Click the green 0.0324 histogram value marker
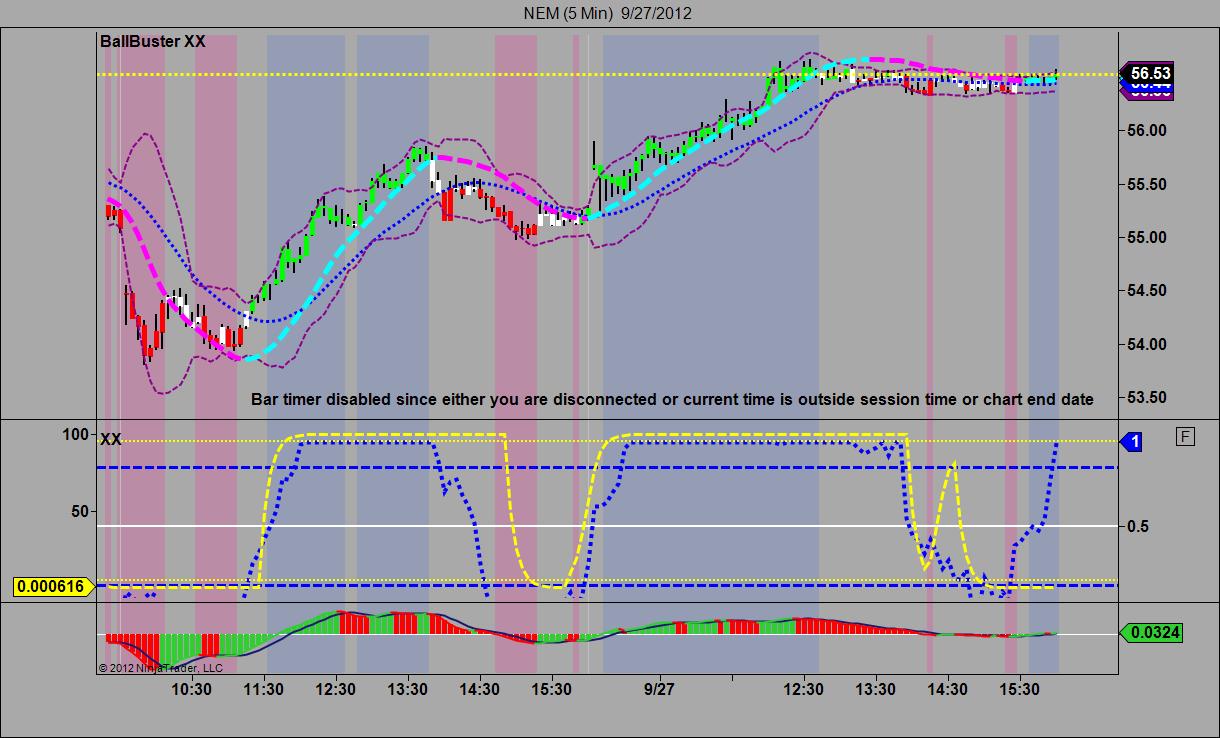1220x738 pixels. 1150,632
